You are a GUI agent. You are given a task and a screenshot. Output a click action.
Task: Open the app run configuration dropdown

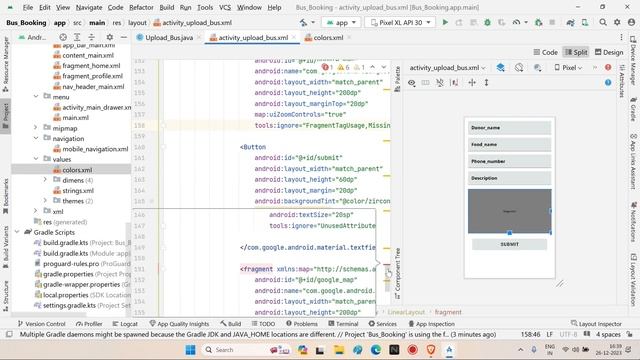click(341, 22)
